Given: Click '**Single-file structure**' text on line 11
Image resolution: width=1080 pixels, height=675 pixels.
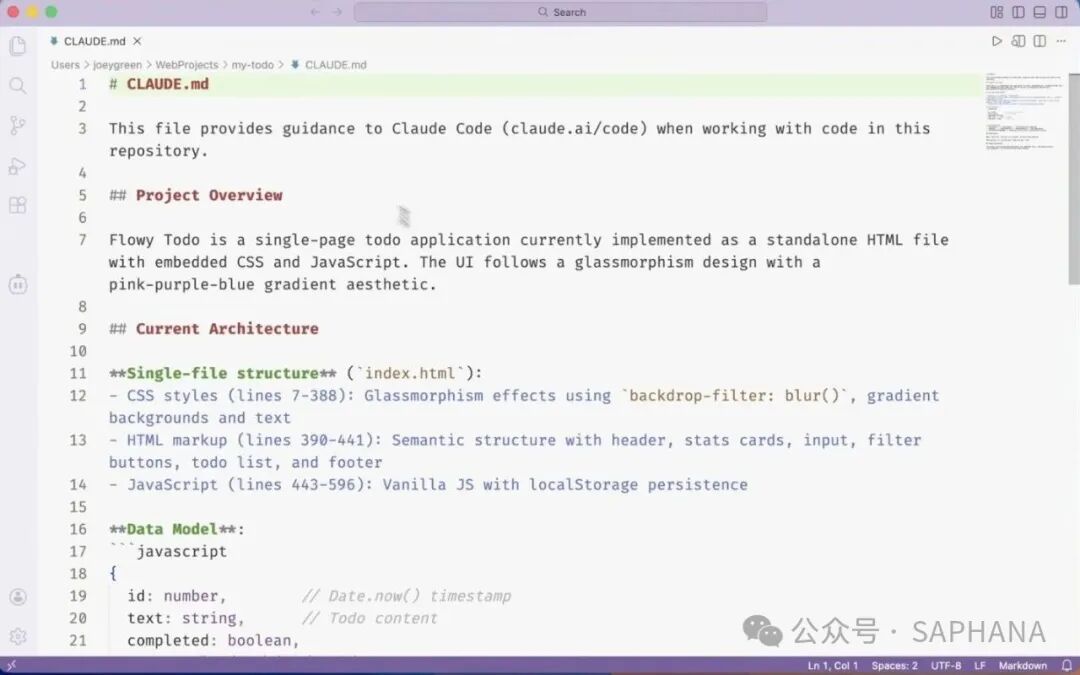Looking at the screenshot, I should coord(222,373).
